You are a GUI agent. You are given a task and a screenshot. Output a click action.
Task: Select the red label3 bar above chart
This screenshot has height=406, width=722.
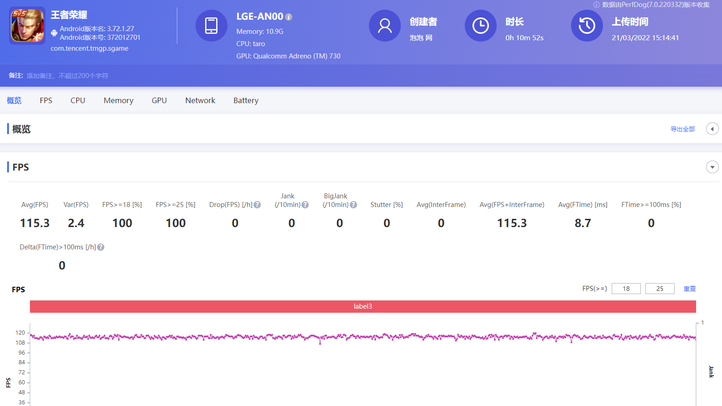[363, 306]
